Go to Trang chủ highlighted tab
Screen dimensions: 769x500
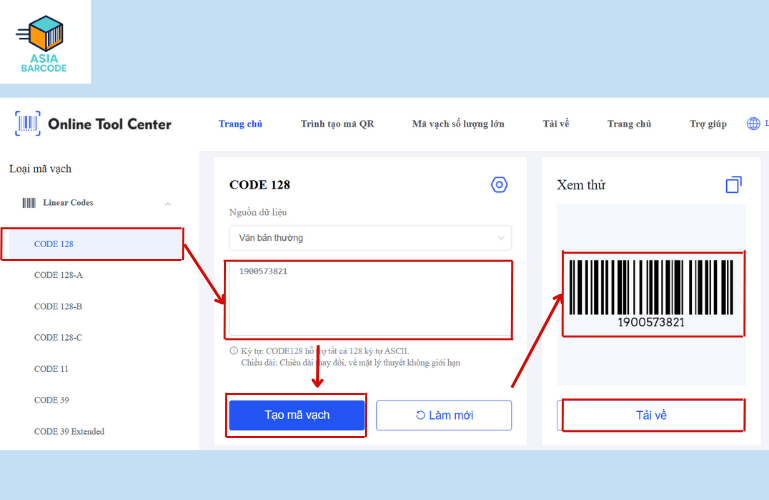pyautogui.click(x=240, y=124)
